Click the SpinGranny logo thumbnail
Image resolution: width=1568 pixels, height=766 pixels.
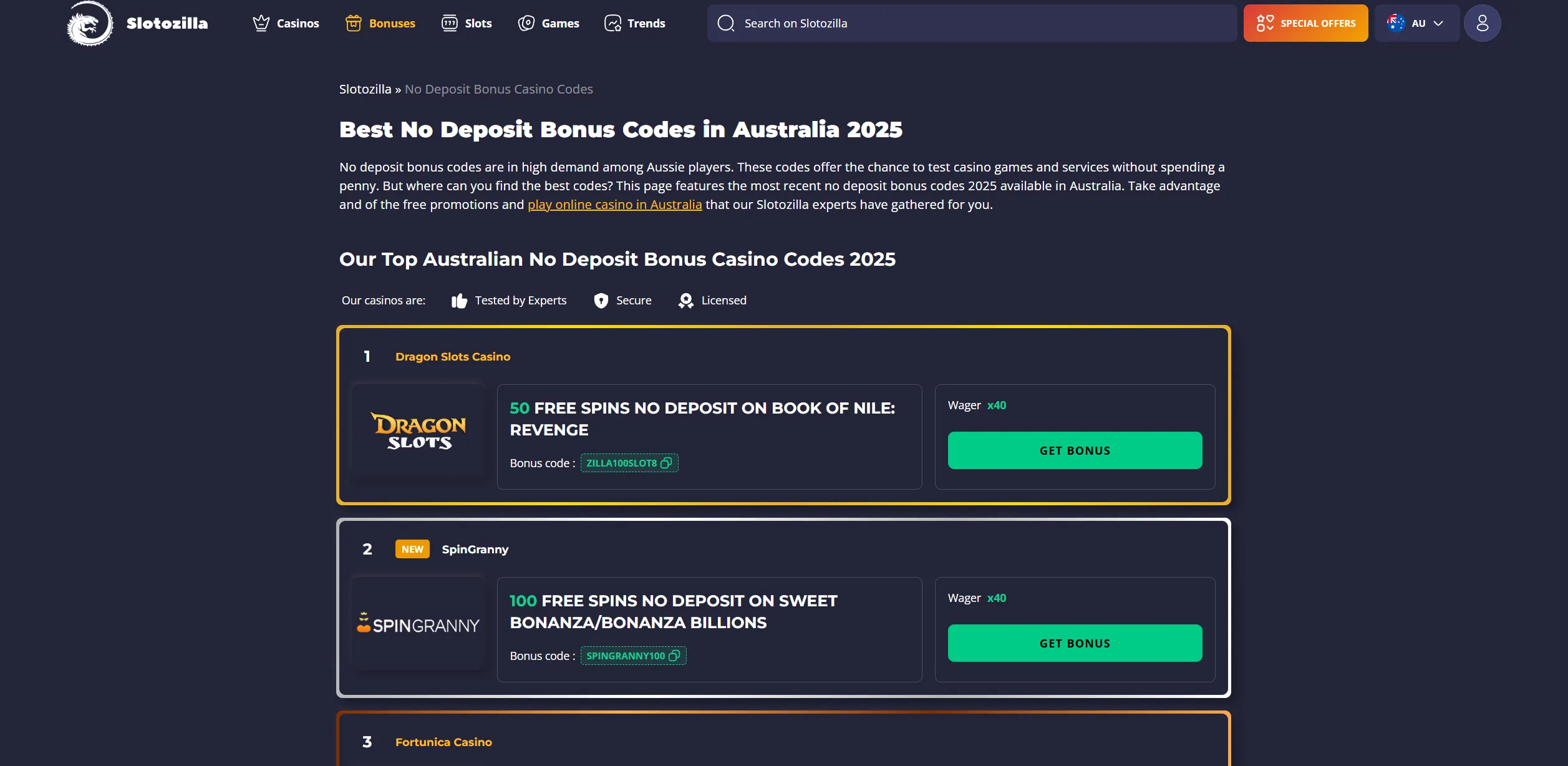click(x=419, y=624)
